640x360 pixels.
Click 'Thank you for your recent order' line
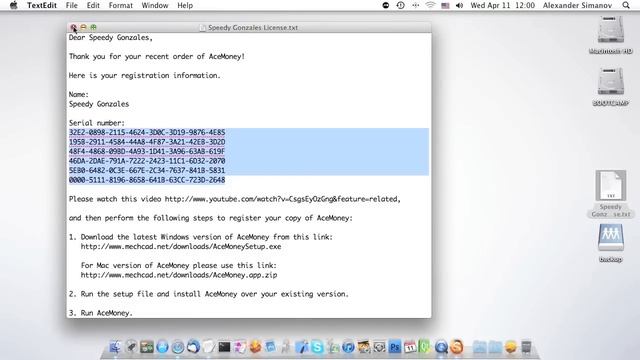click(x=157, y=56)
